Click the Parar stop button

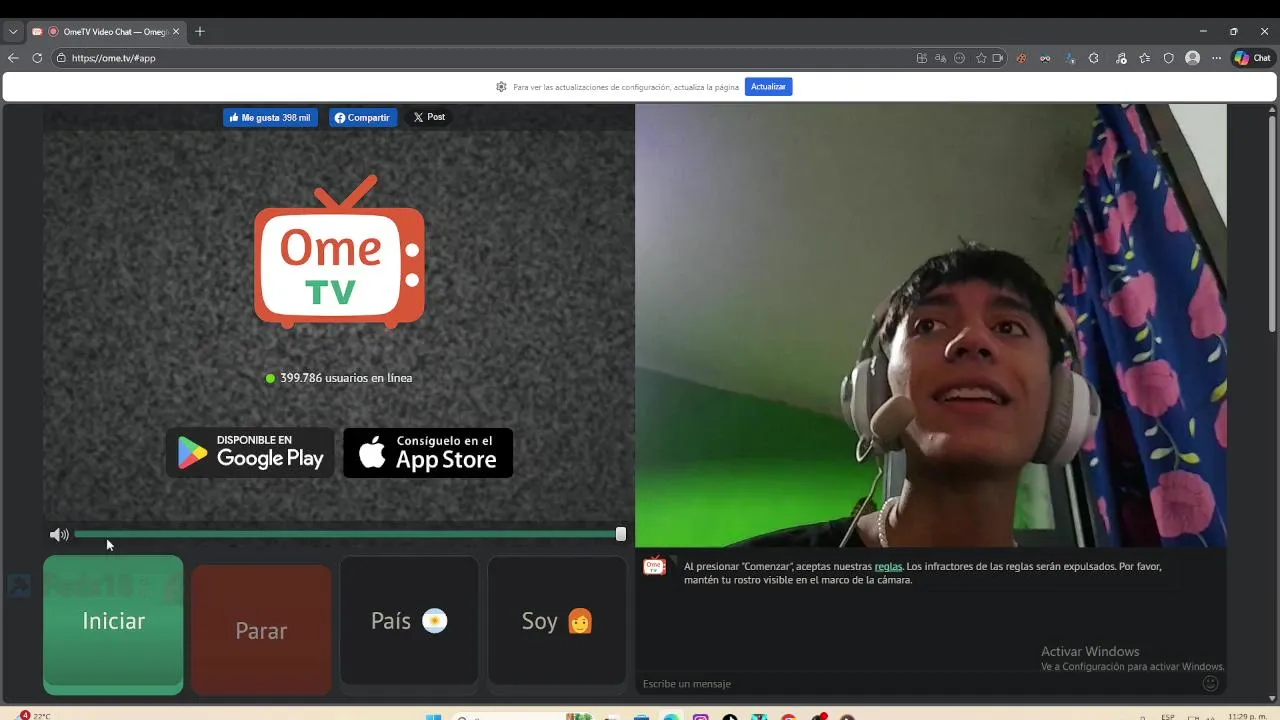coord(261,629)
